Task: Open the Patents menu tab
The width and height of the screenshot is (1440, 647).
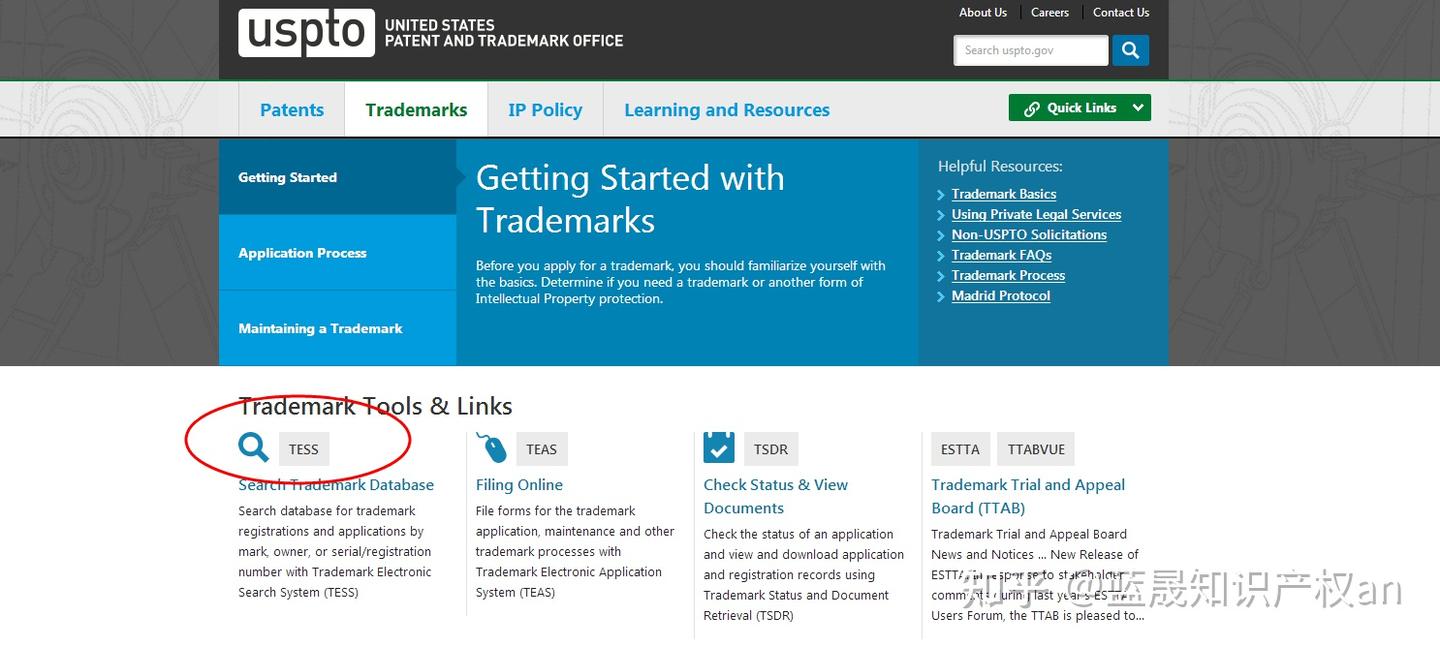Action: (x=292, y=109)
